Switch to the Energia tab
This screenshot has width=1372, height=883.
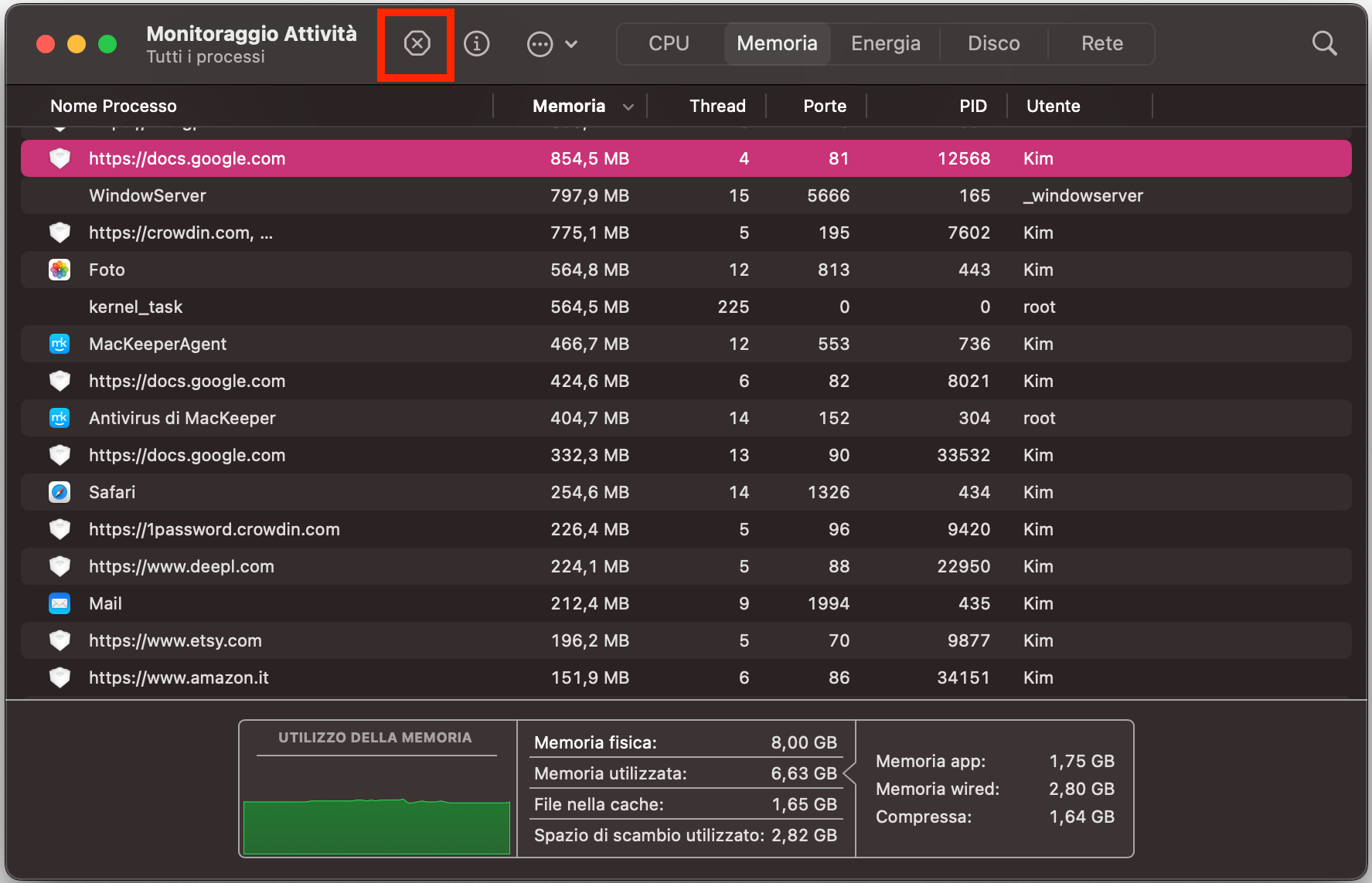[x=885, y=44]
